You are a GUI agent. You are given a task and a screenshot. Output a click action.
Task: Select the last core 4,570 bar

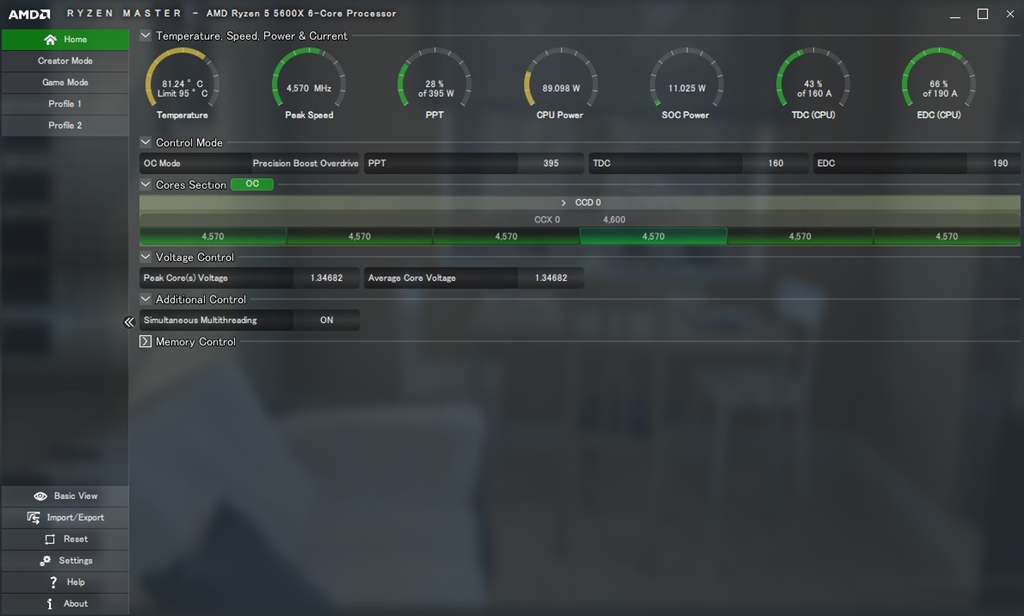947,236
